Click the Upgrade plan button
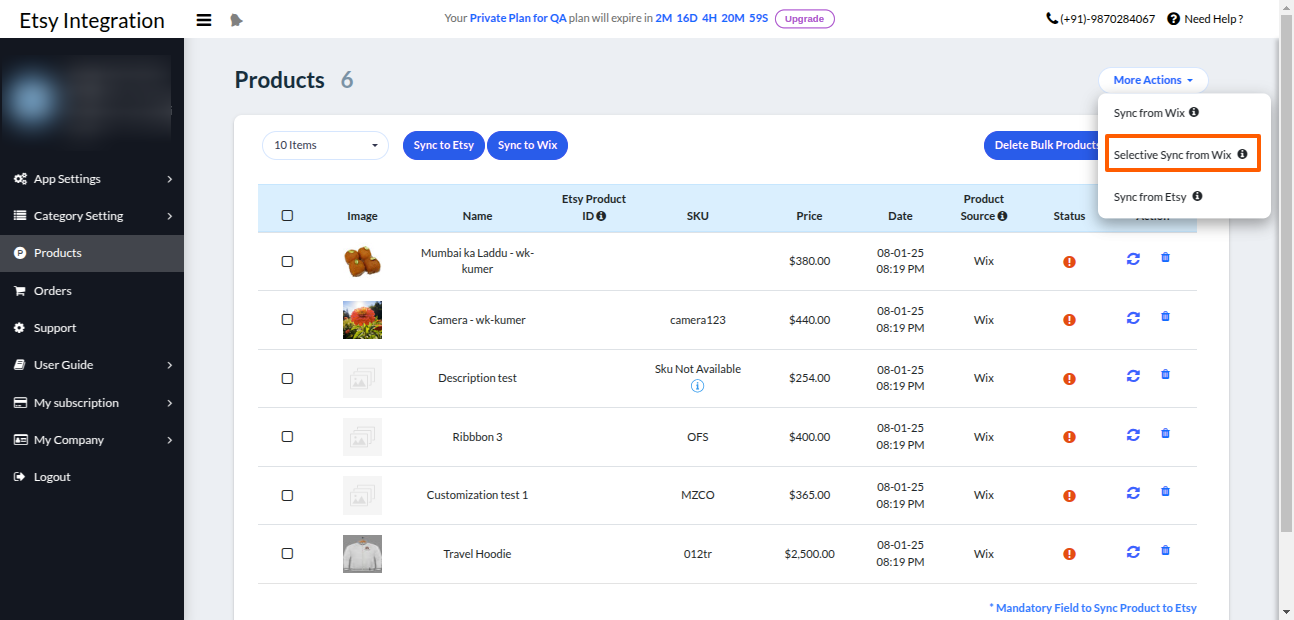The height and width of the screenshot is (620, 1294). point(804,19)
